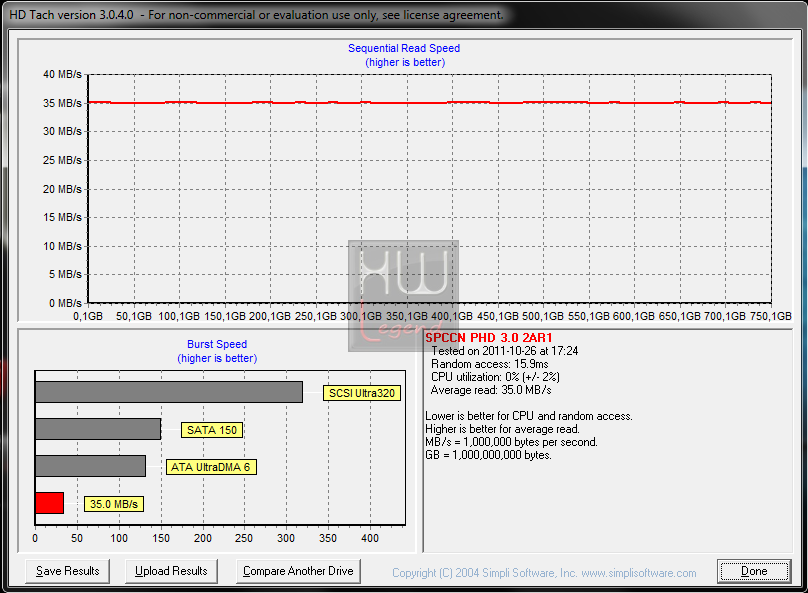
Task: Click the MB/s = 1,000,000 bytes line
Action: [x=511, y=442]
